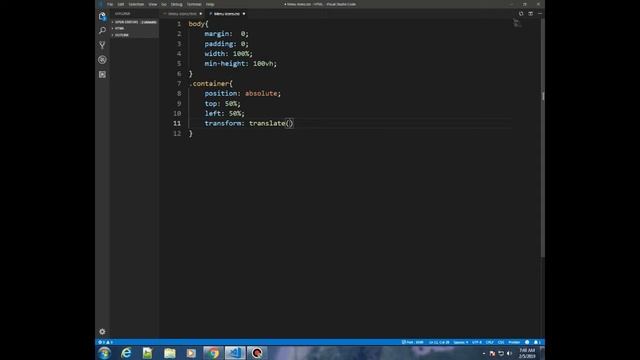Open the Extensions view in the activity bar
The width and height of the screenshot is (640, 360).
[x=102, y=74]
